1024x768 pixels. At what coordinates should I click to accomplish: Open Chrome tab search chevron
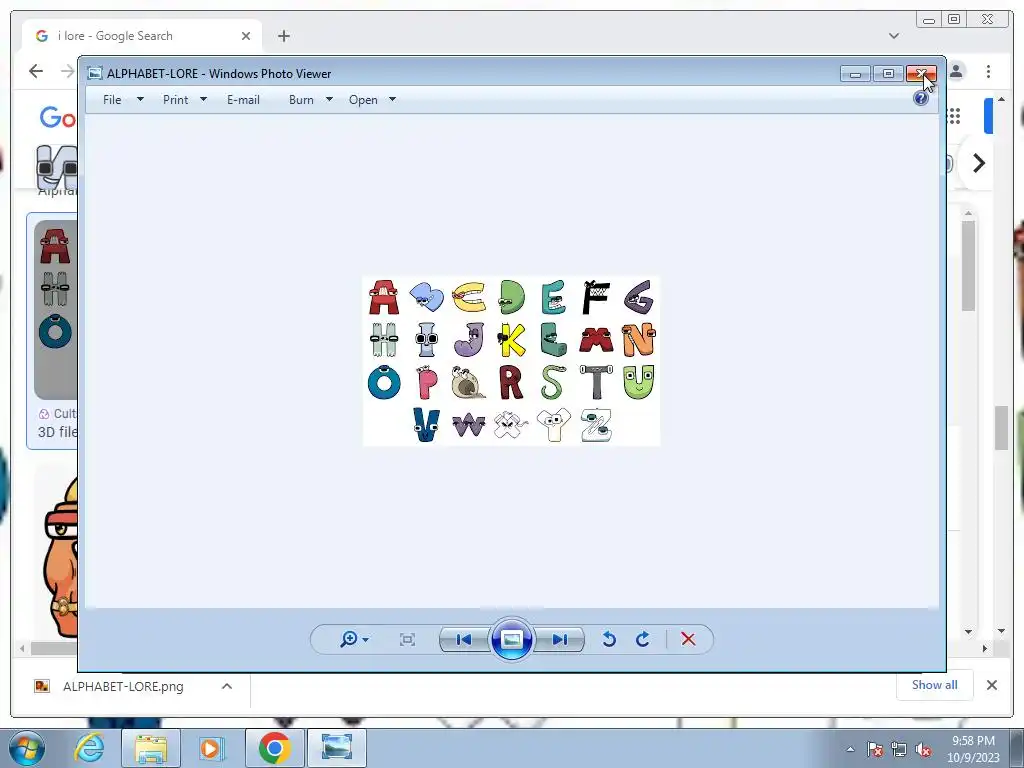[894, 36]
